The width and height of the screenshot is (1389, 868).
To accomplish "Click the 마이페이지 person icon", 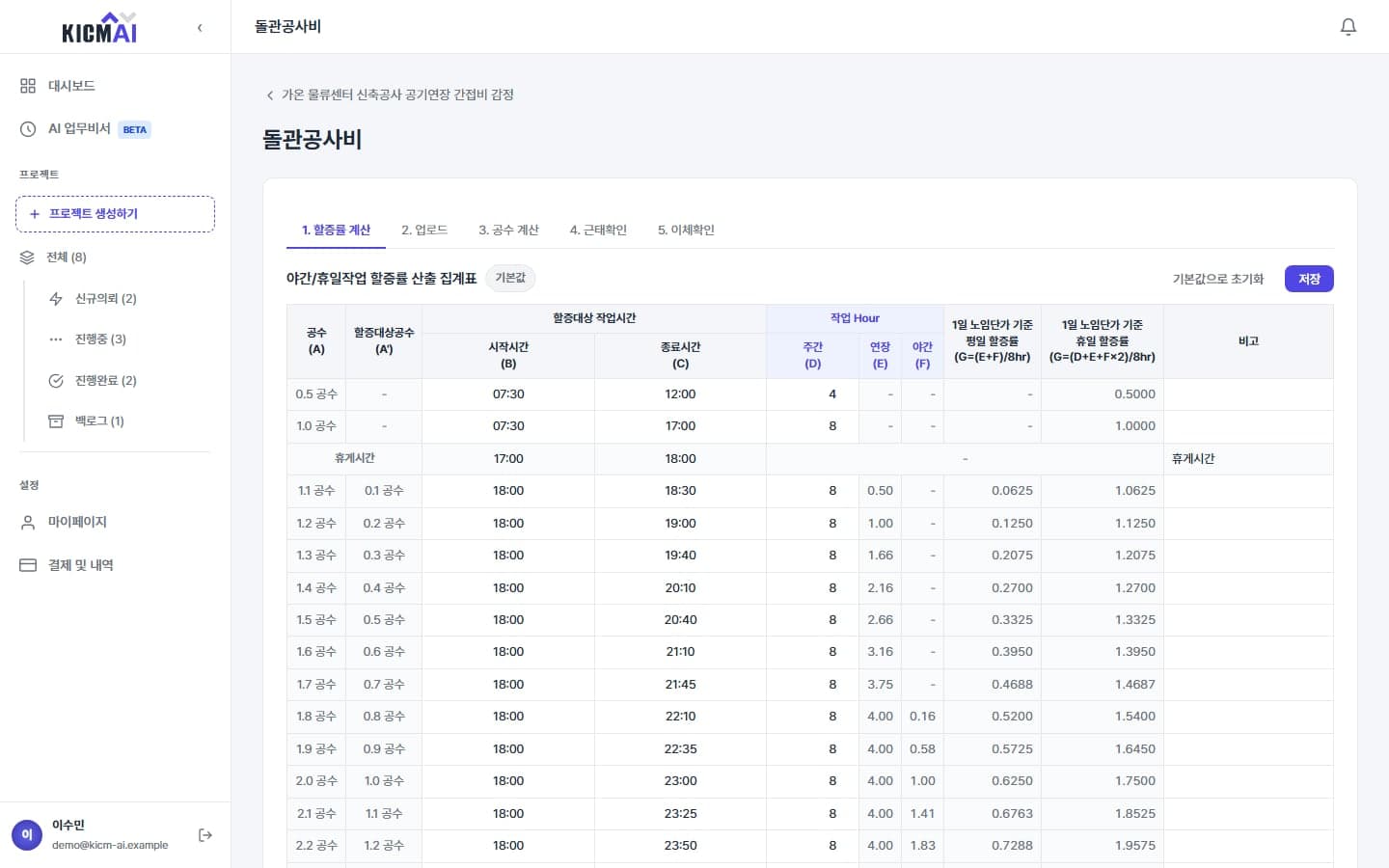I will (x=28, y=522).
